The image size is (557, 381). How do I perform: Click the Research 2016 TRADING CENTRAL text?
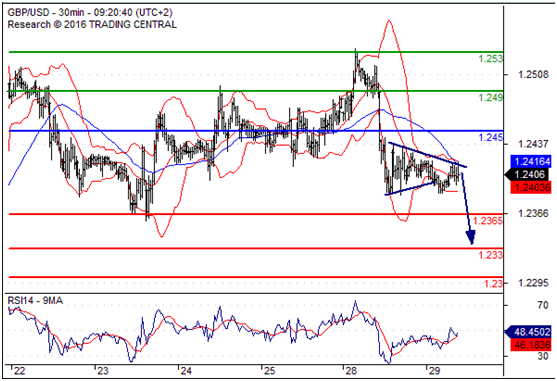pos(92,25)
